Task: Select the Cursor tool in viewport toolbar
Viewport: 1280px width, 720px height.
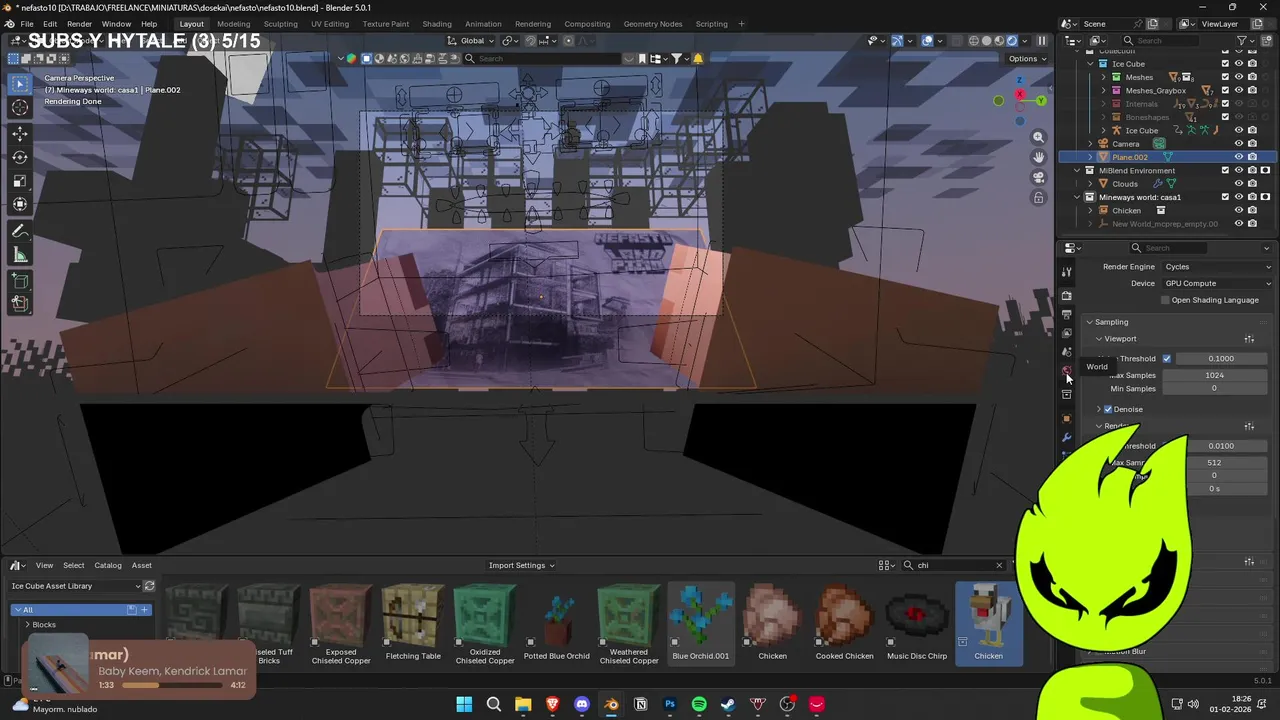Action: click(20, 108)
